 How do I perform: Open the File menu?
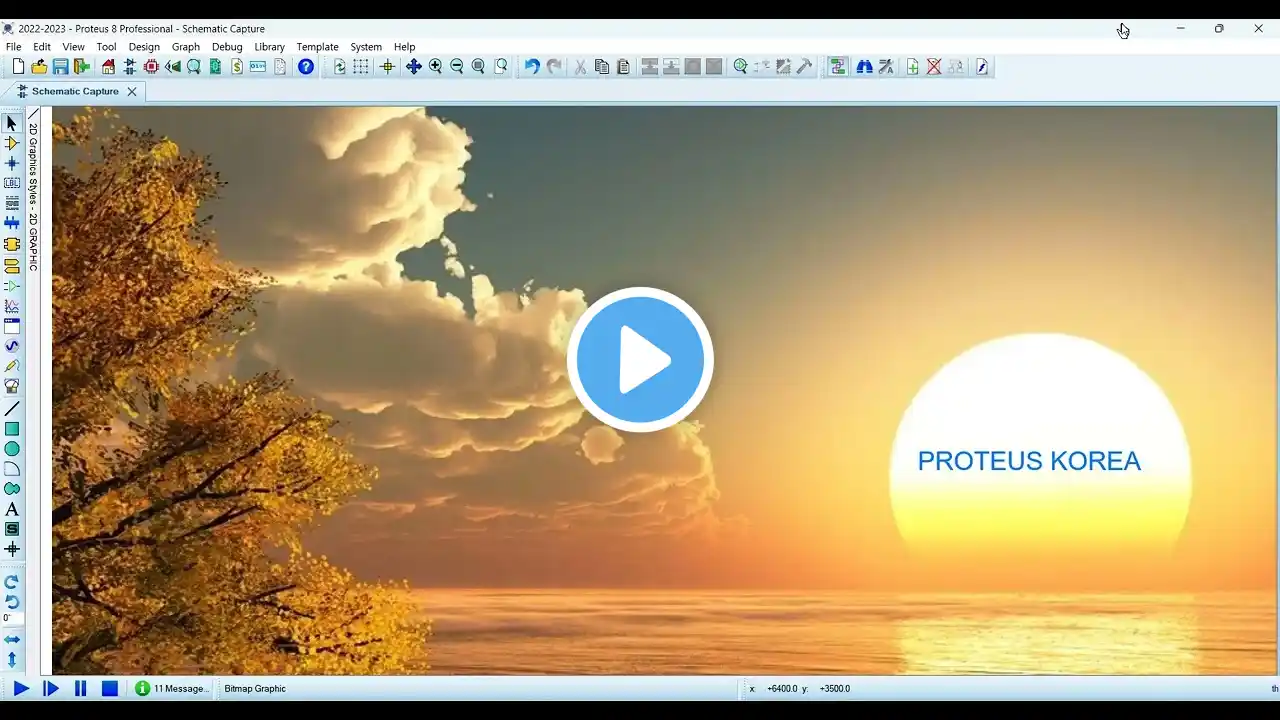[13, 47]
